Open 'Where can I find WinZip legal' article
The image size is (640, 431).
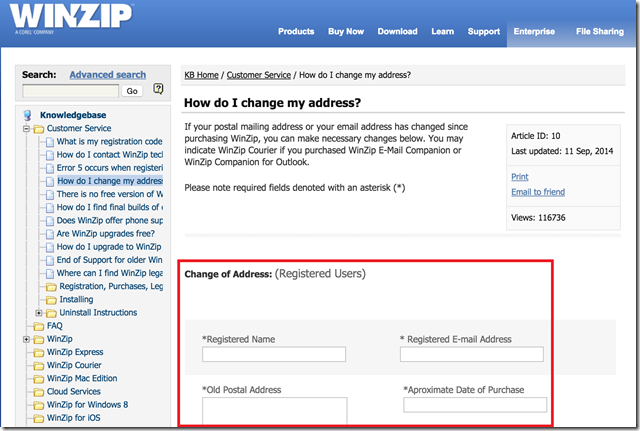(x=110, y=273)
